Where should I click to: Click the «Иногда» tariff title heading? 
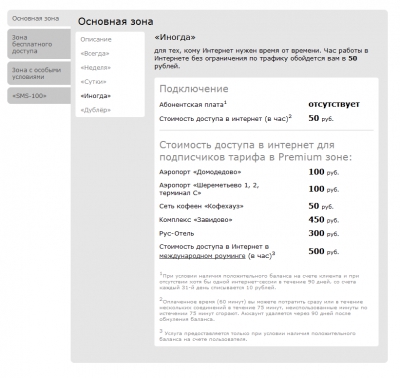point(175,37)
